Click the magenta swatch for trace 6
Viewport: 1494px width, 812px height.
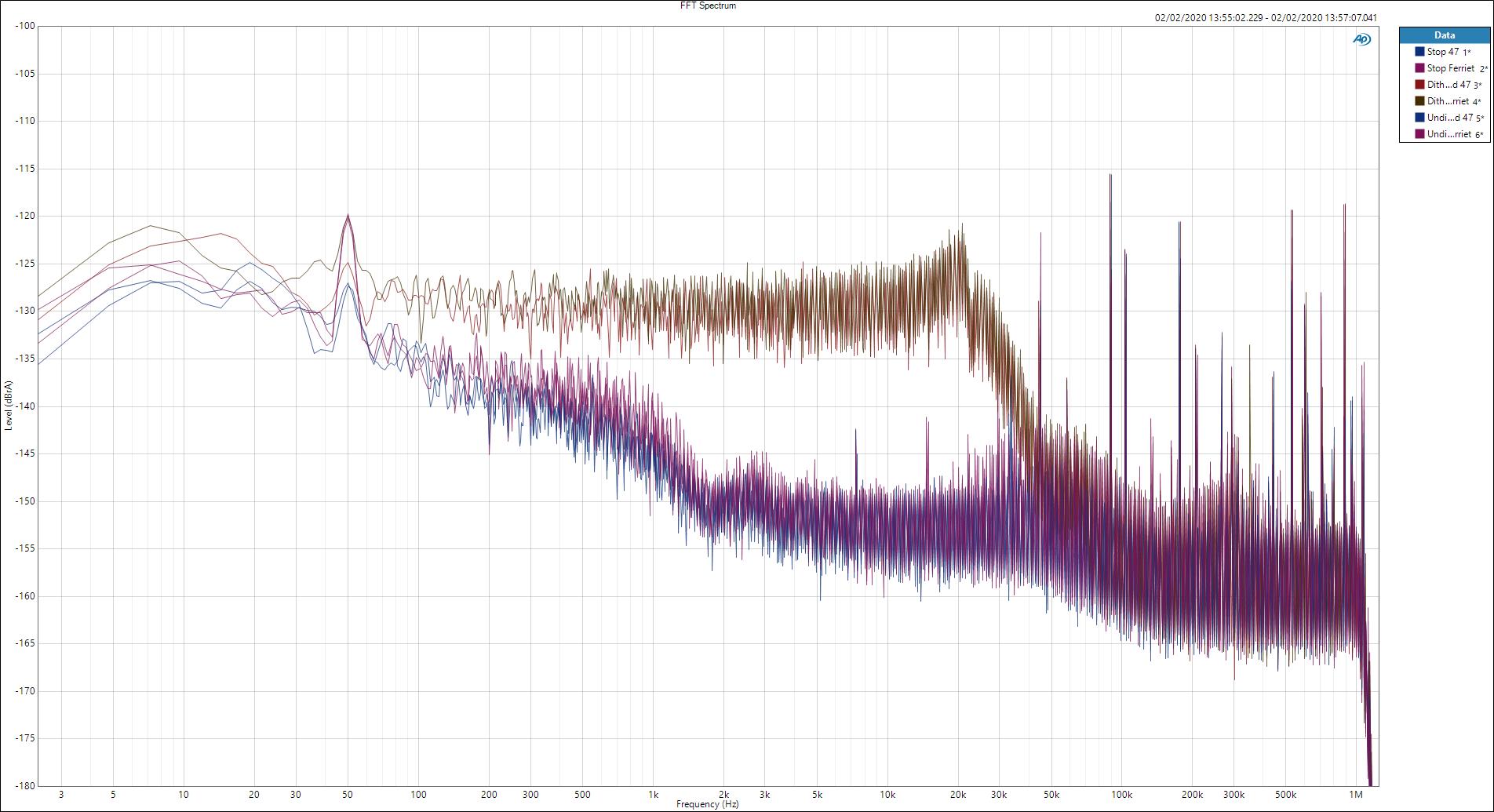click(x=1419, y=134)
